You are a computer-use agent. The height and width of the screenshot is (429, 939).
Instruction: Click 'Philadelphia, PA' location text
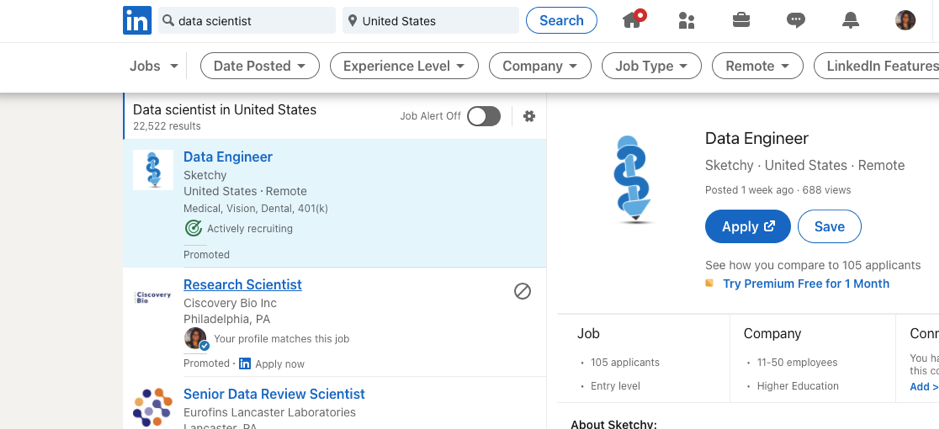tap(227, 319)
